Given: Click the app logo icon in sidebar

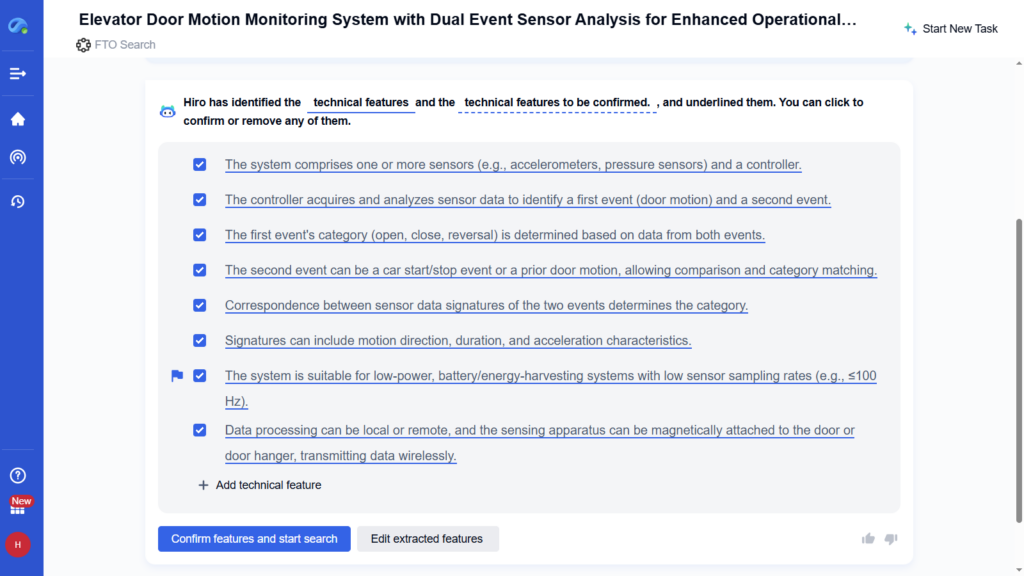Looking at the screenshot, I should [x=18, y=26].
